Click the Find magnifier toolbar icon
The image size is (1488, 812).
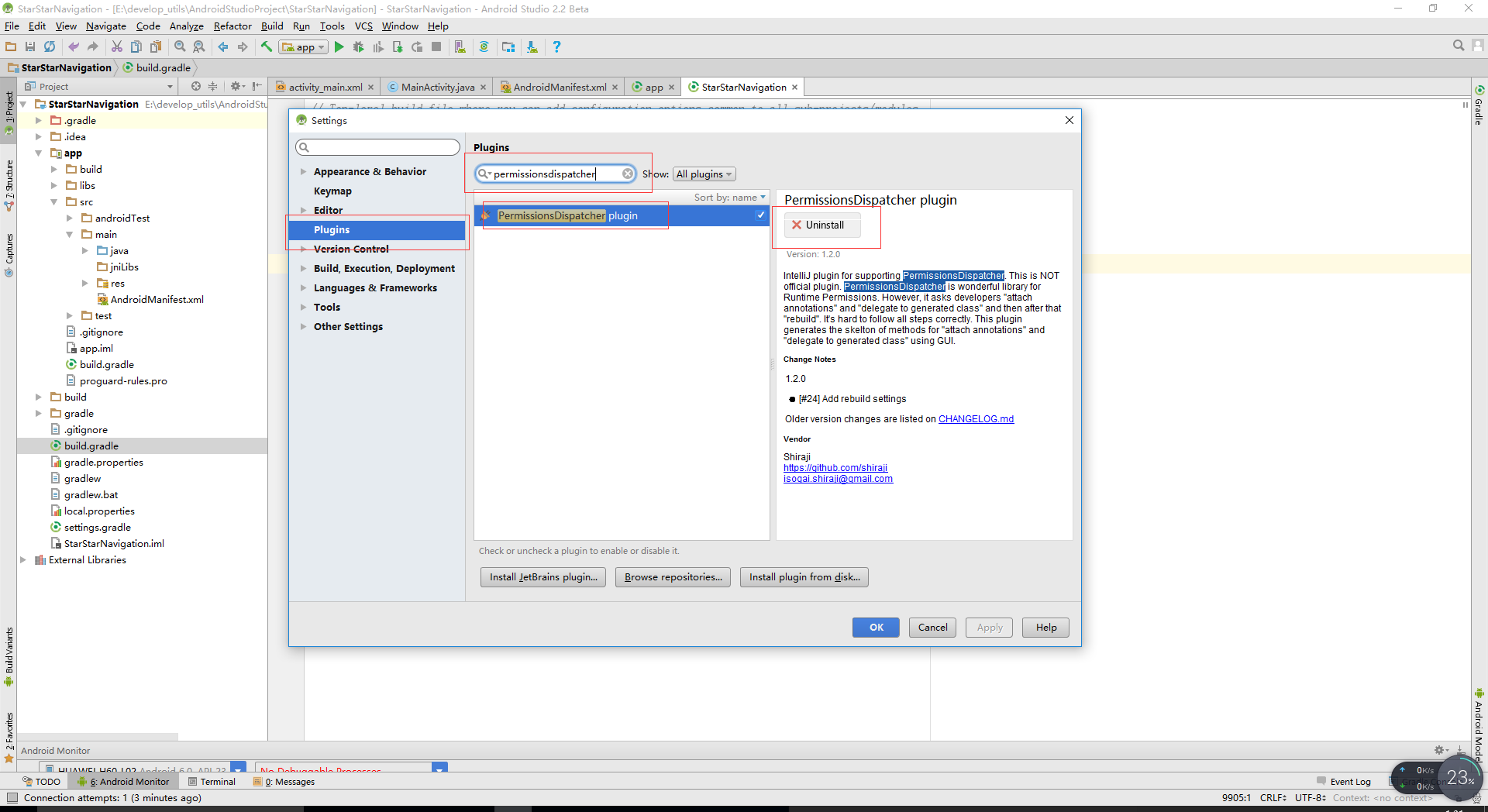180,47
